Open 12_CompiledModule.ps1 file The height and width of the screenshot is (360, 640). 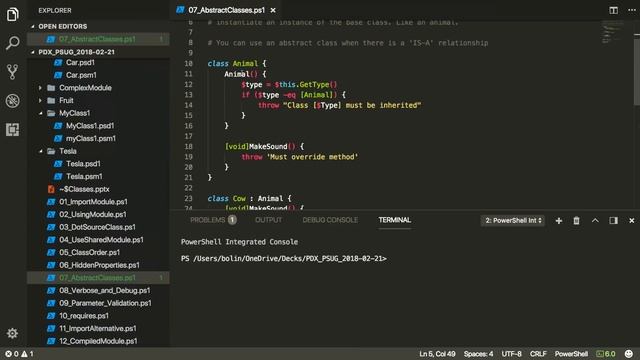pyautogui.click(x=98, y=341)
